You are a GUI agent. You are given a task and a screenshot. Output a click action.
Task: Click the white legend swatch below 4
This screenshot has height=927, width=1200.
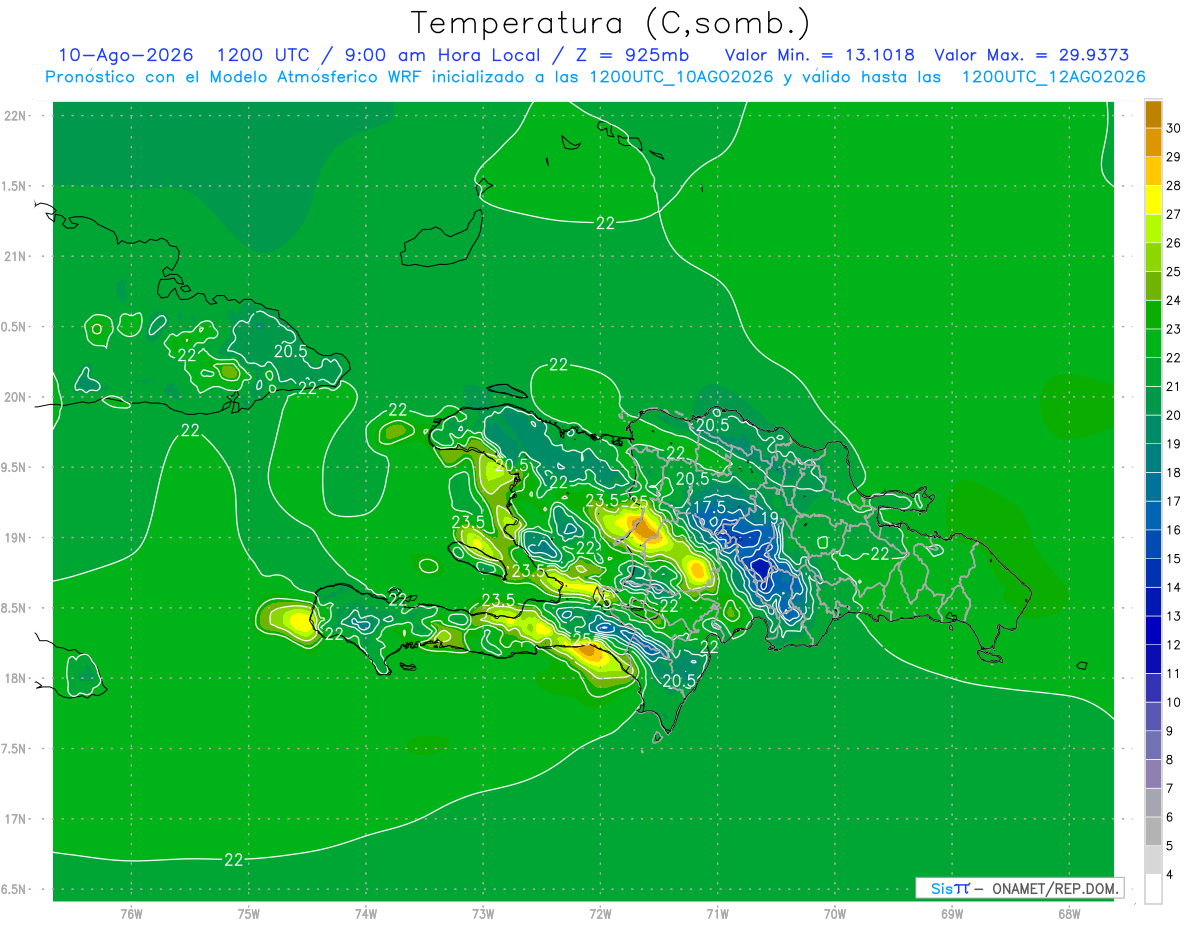coord(1153,889)
